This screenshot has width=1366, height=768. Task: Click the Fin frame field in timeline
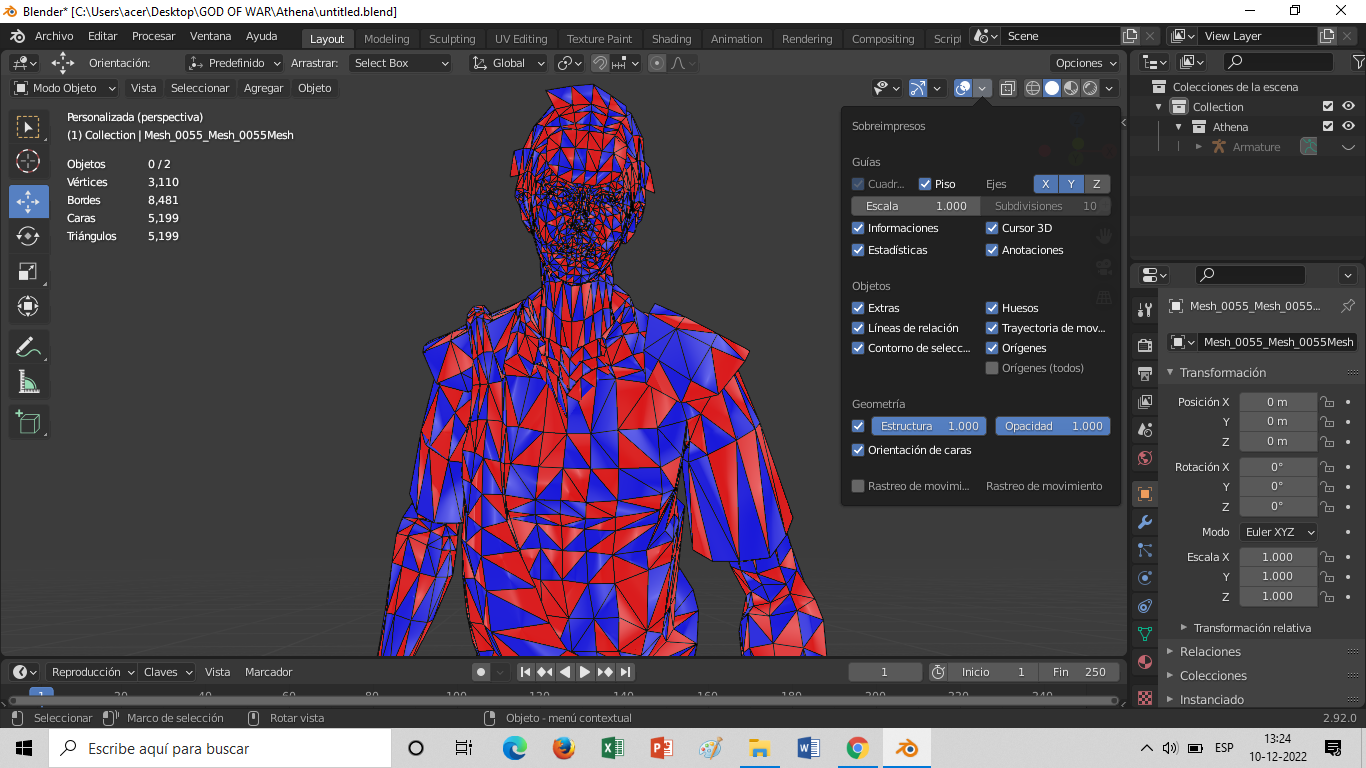1078,672
